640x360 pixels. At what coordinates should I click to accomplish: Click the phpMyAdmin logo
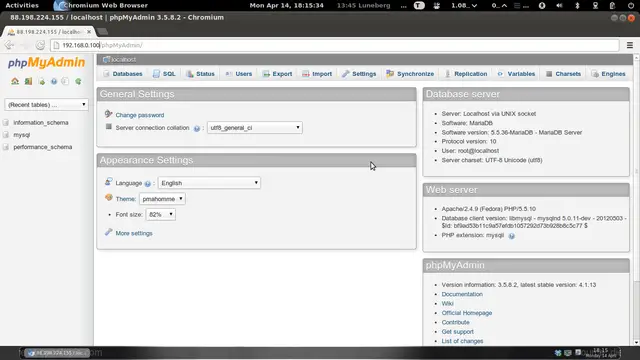(47, 62)
